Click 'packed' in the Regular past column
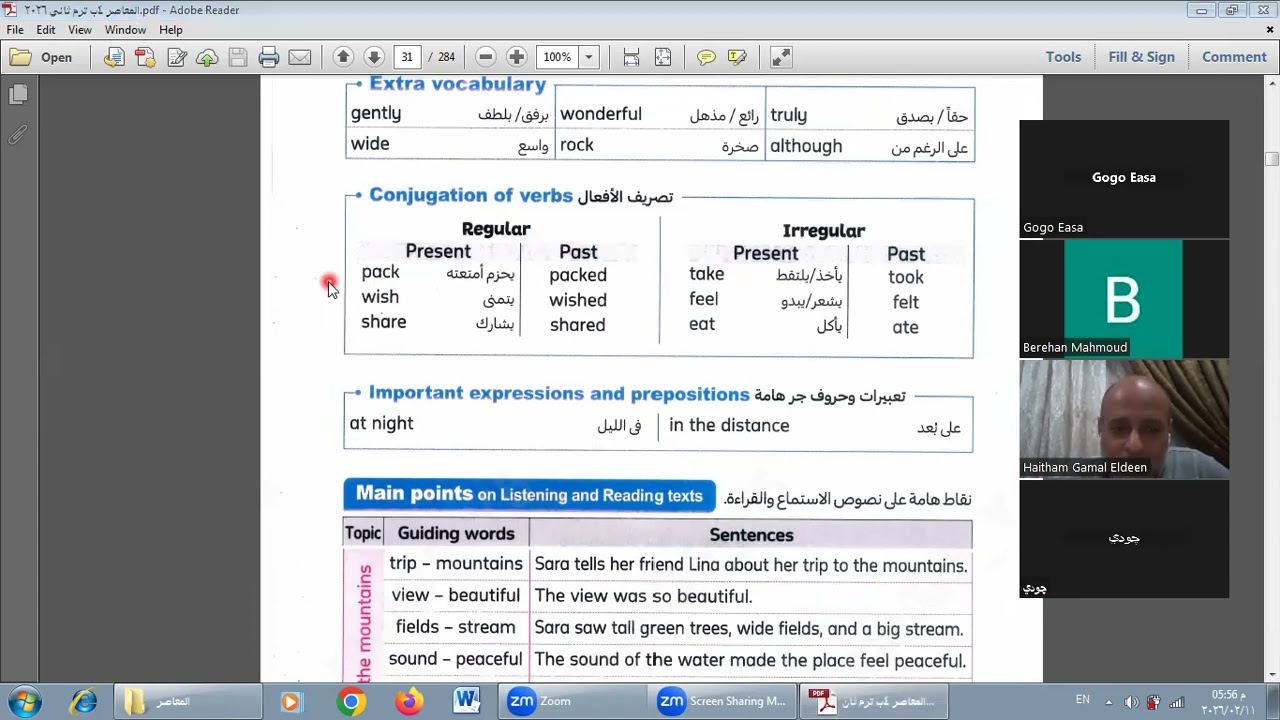Image resolution: width=1280 pixels, height=720 pixels. point(578,275)
